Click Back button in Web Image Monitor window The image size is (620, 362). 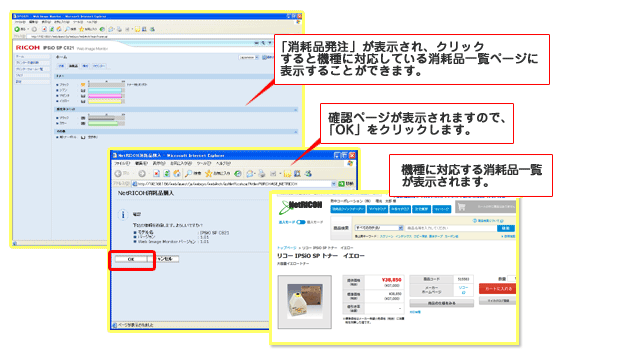click(19, 29)
